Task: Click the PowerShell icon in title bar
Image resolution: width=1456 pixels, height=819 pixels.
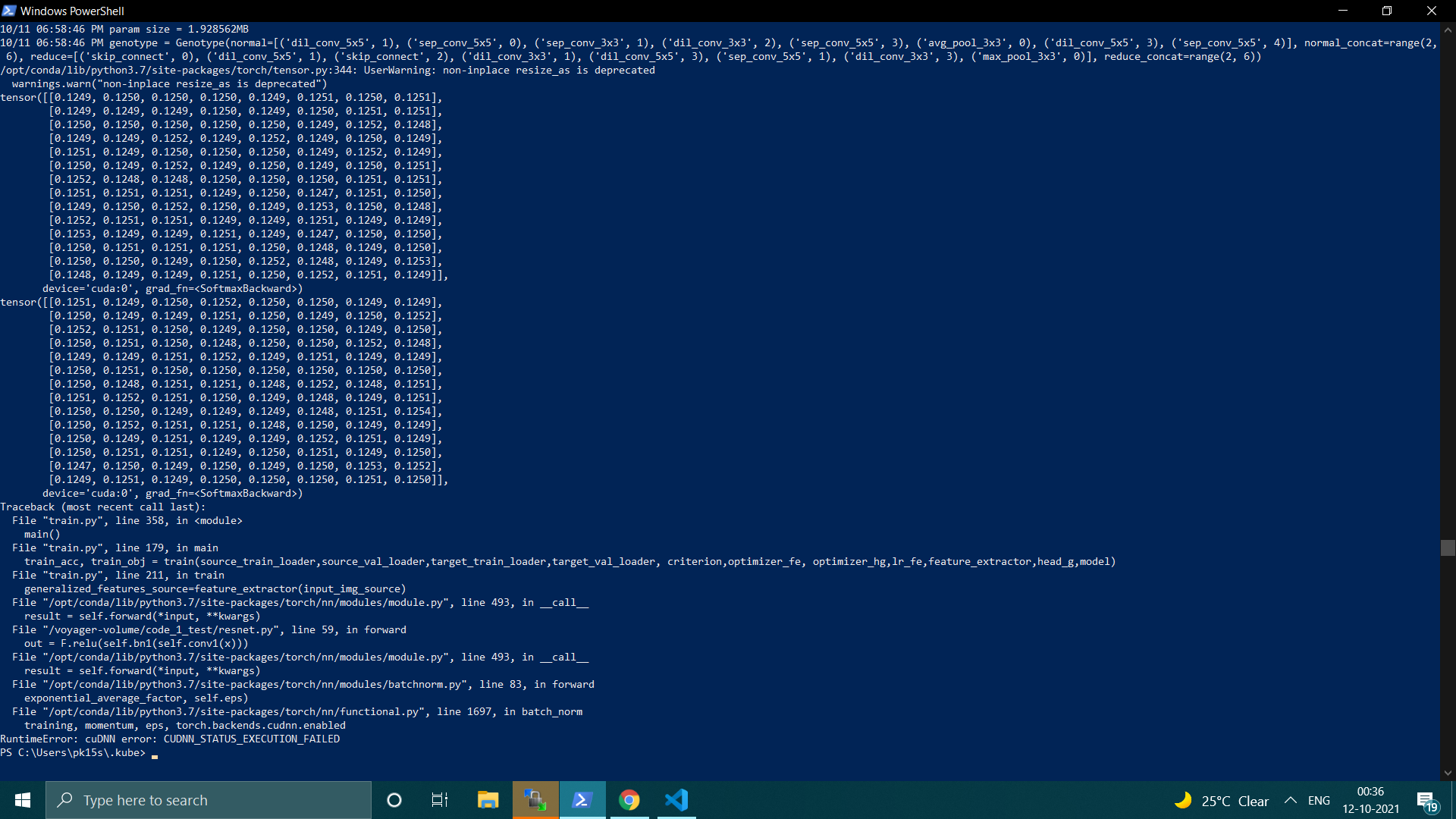Action: tap(9, 11)
